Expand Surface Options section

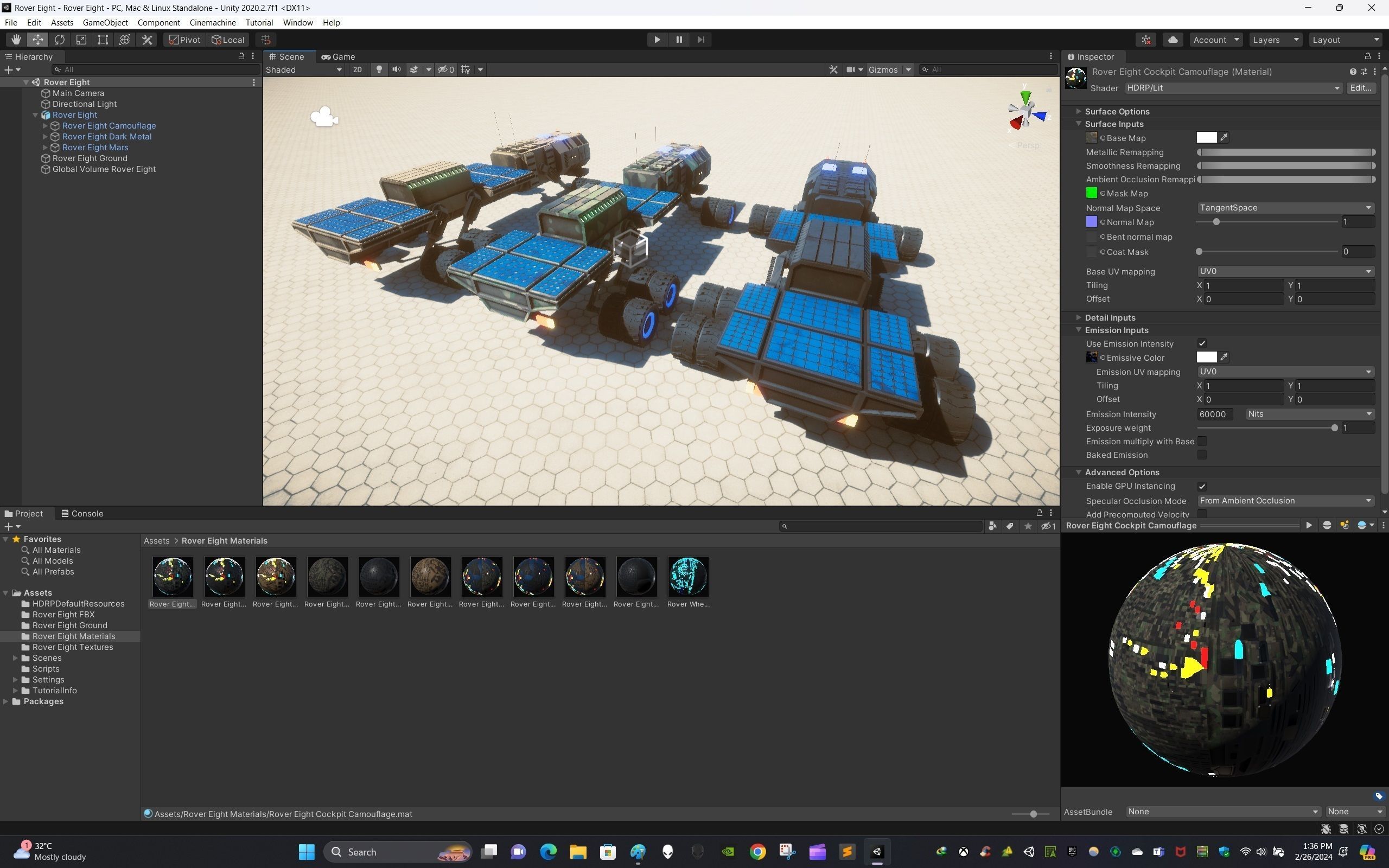[x=1079, y=111]
